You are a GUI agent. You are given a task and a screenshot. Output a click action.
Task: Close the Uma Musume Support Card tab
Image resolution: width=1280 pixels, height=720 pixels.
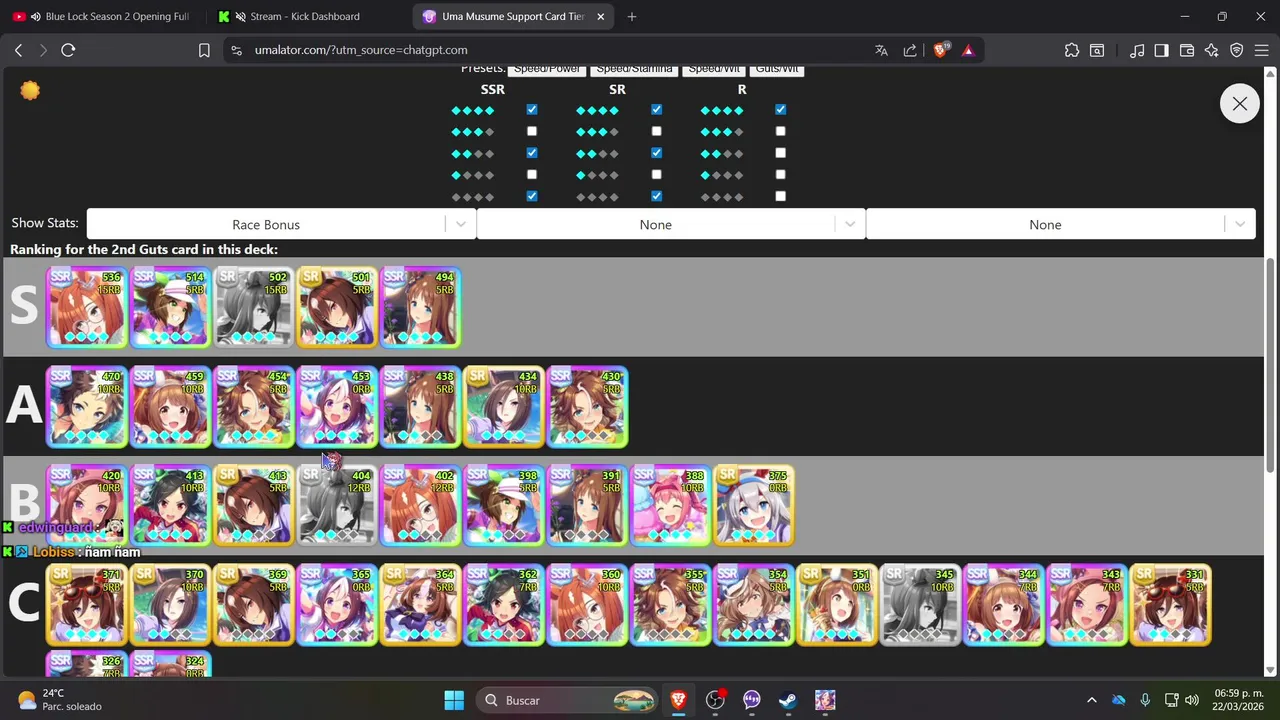[600, 16]
